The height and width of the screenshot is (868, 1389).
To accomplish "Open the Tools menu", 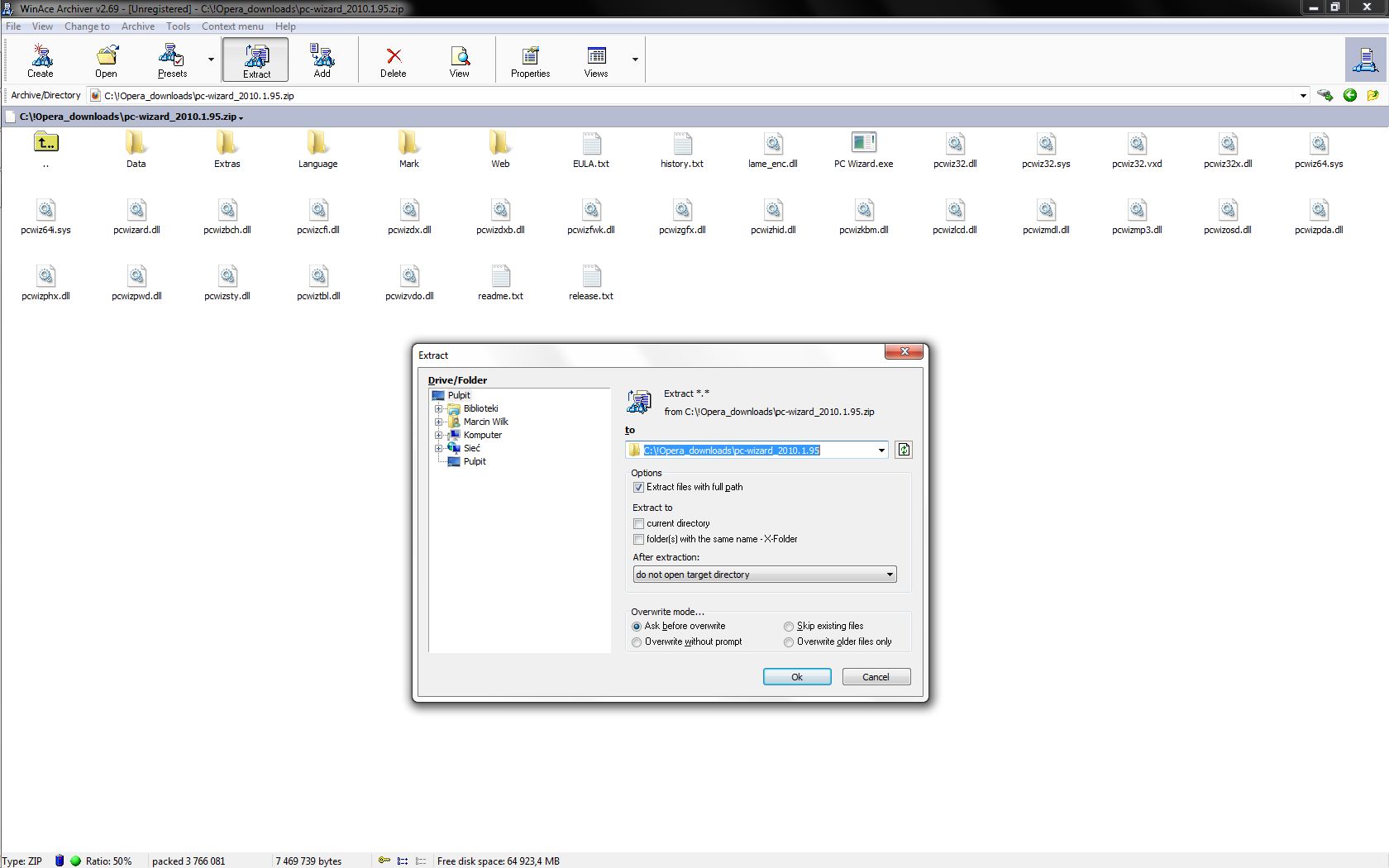I will 178,26.
